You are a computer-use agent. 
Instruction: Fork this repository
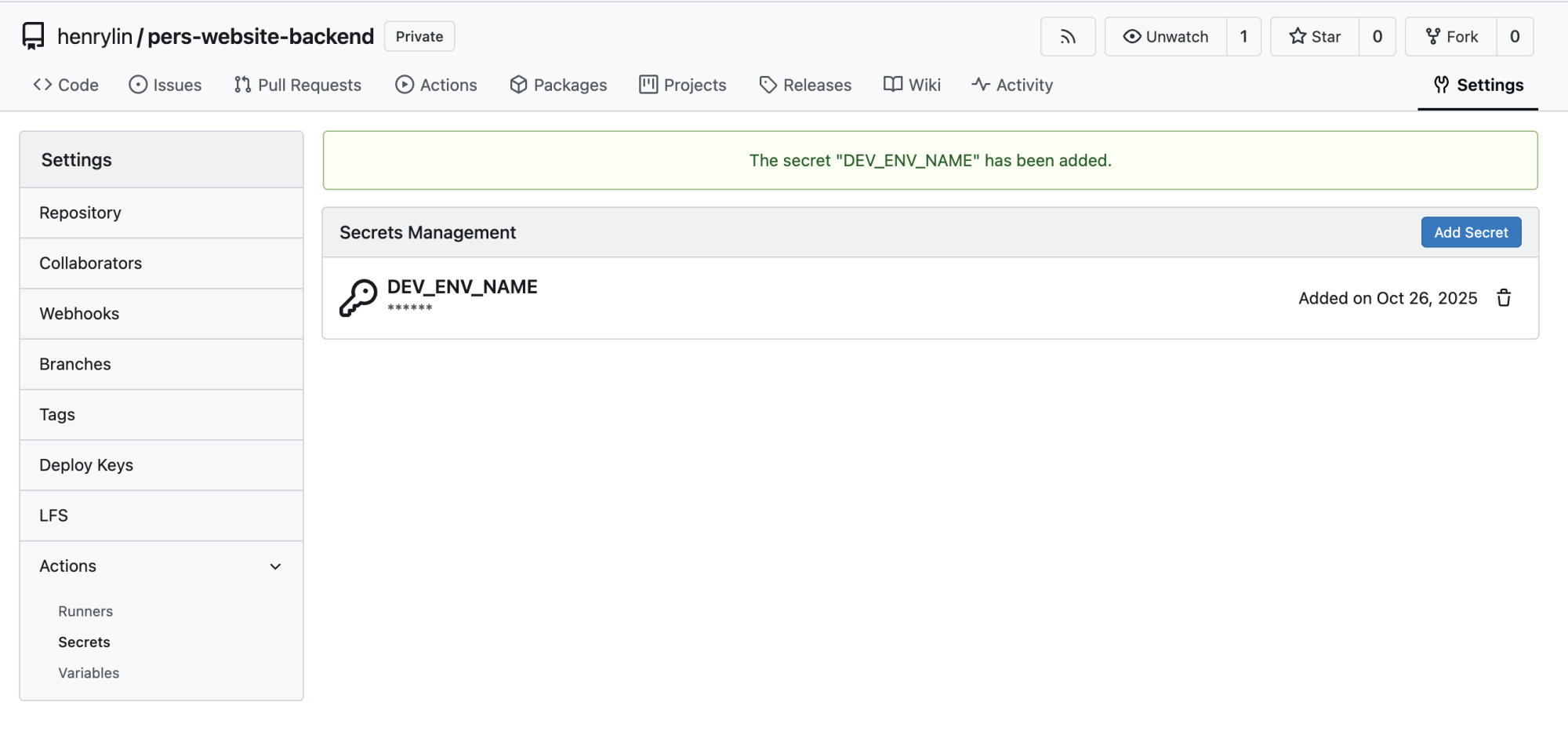[1451, 37]
